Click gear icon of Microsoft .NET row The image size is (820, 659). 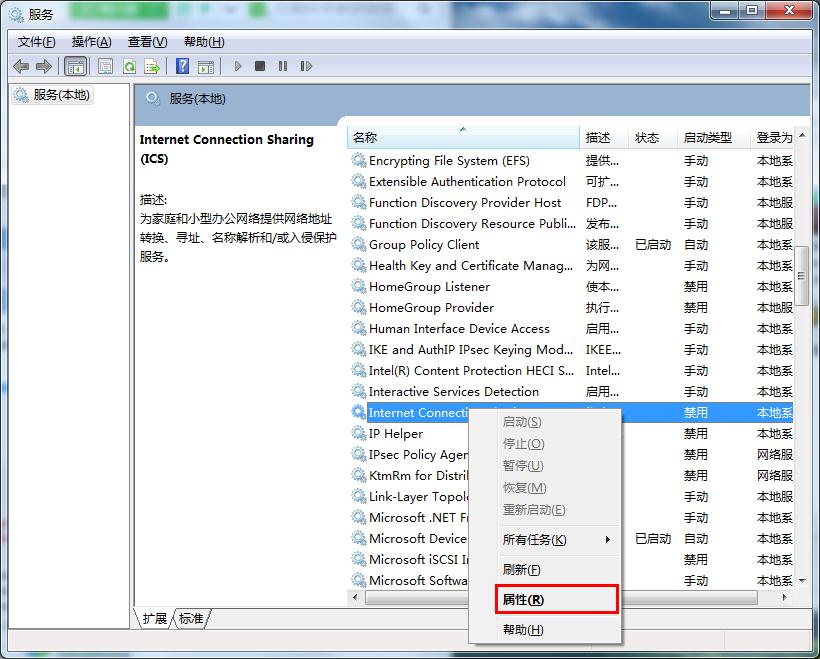(359, 517)
